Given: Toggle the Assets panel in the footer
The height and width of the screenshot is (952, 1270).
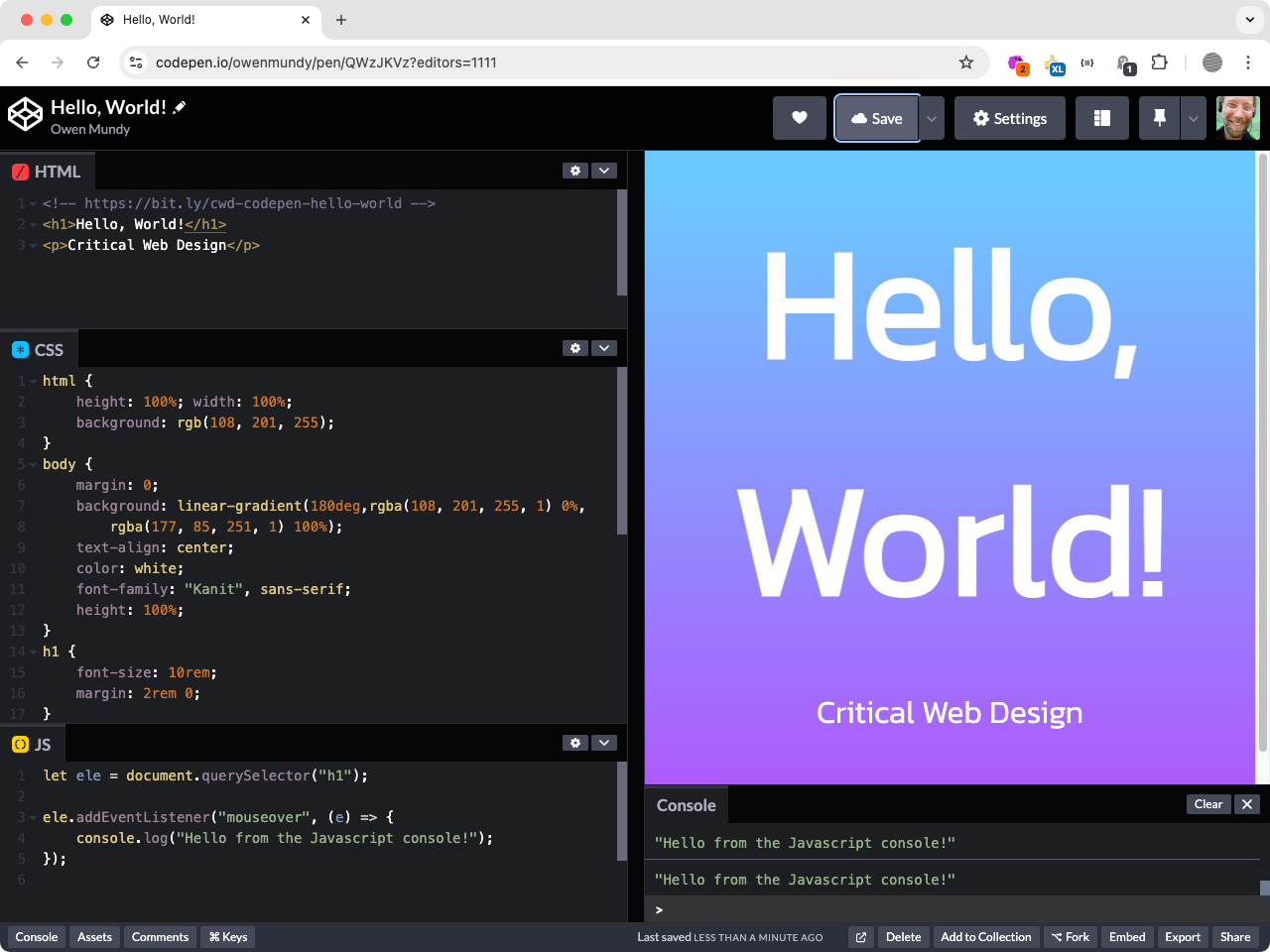Looking at the screenshot, I should tap(95, 937).
